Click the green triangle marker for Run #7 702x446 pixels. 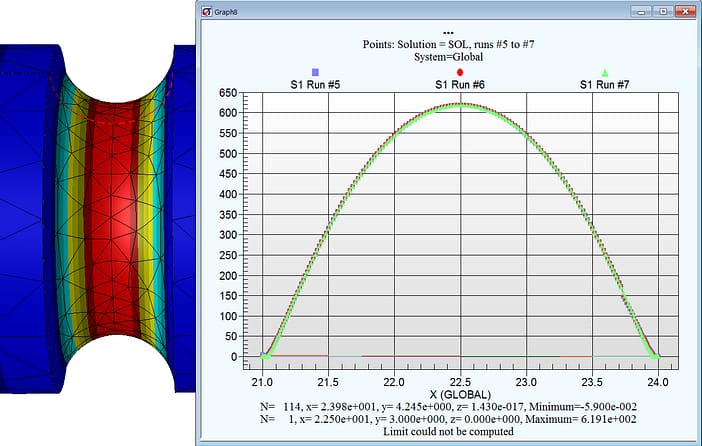605,73
